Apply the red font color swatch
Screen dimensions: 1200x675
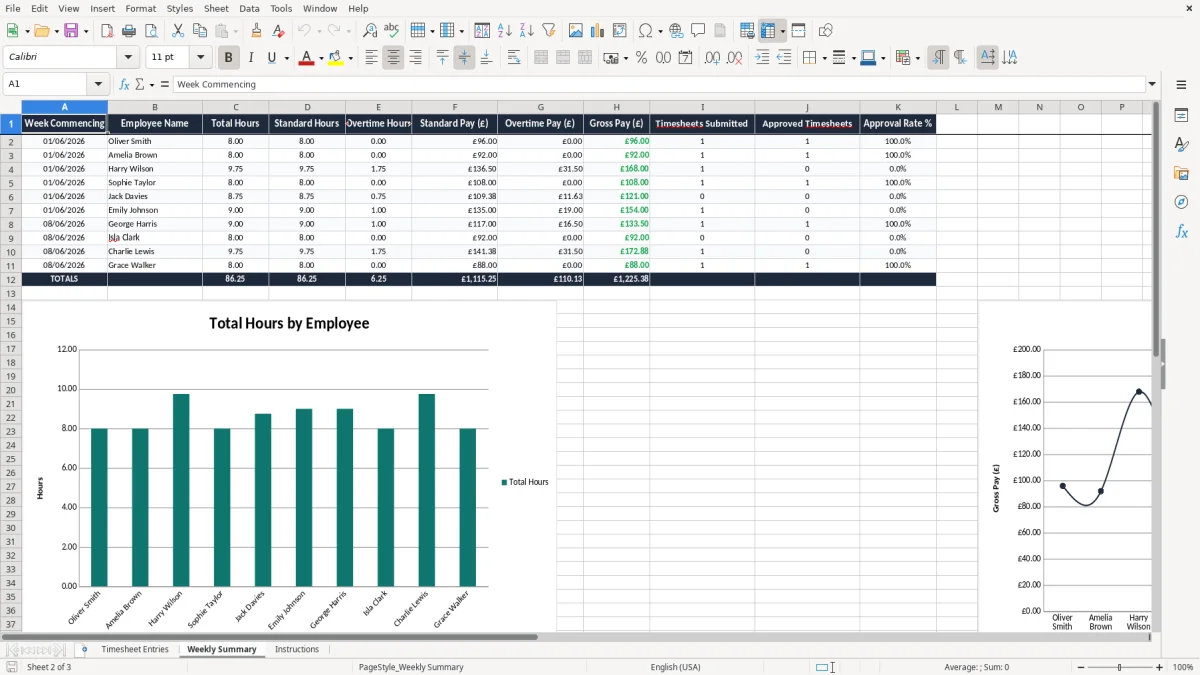pyautogui.click(x=306, y=58)
